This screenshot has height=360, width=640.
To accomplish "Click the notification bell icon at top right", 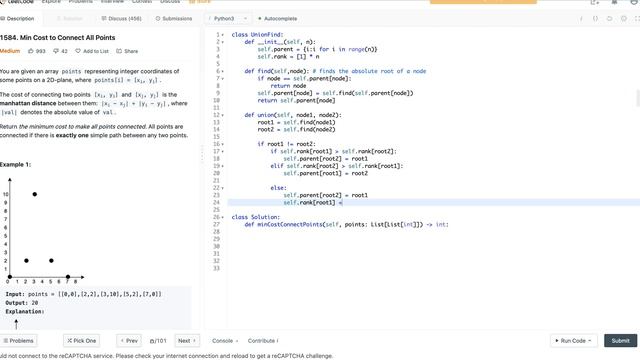I will point(614,2).
